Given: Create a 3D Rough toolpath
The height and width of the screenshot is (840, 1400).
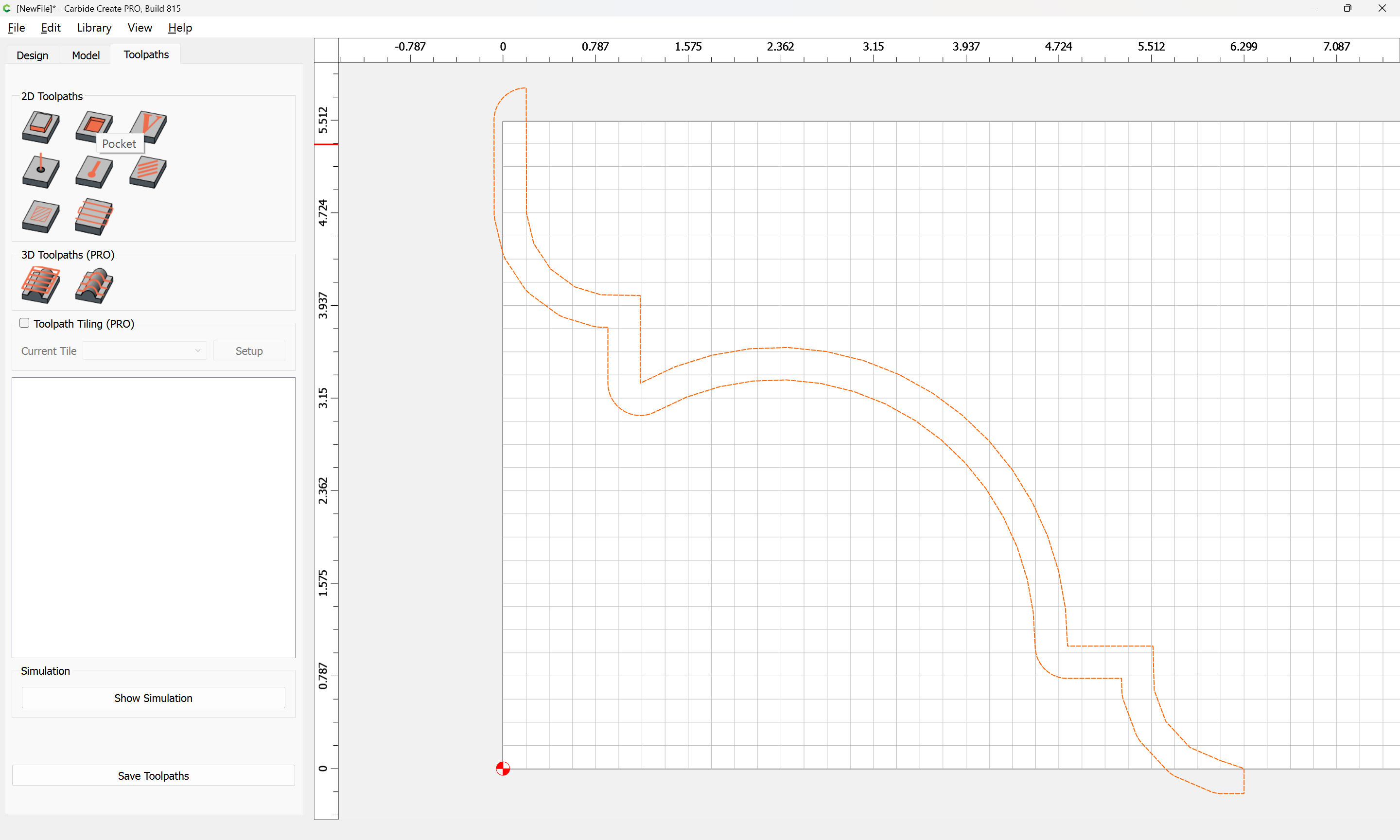Looking at the screenshot, I should coord(41,285).
